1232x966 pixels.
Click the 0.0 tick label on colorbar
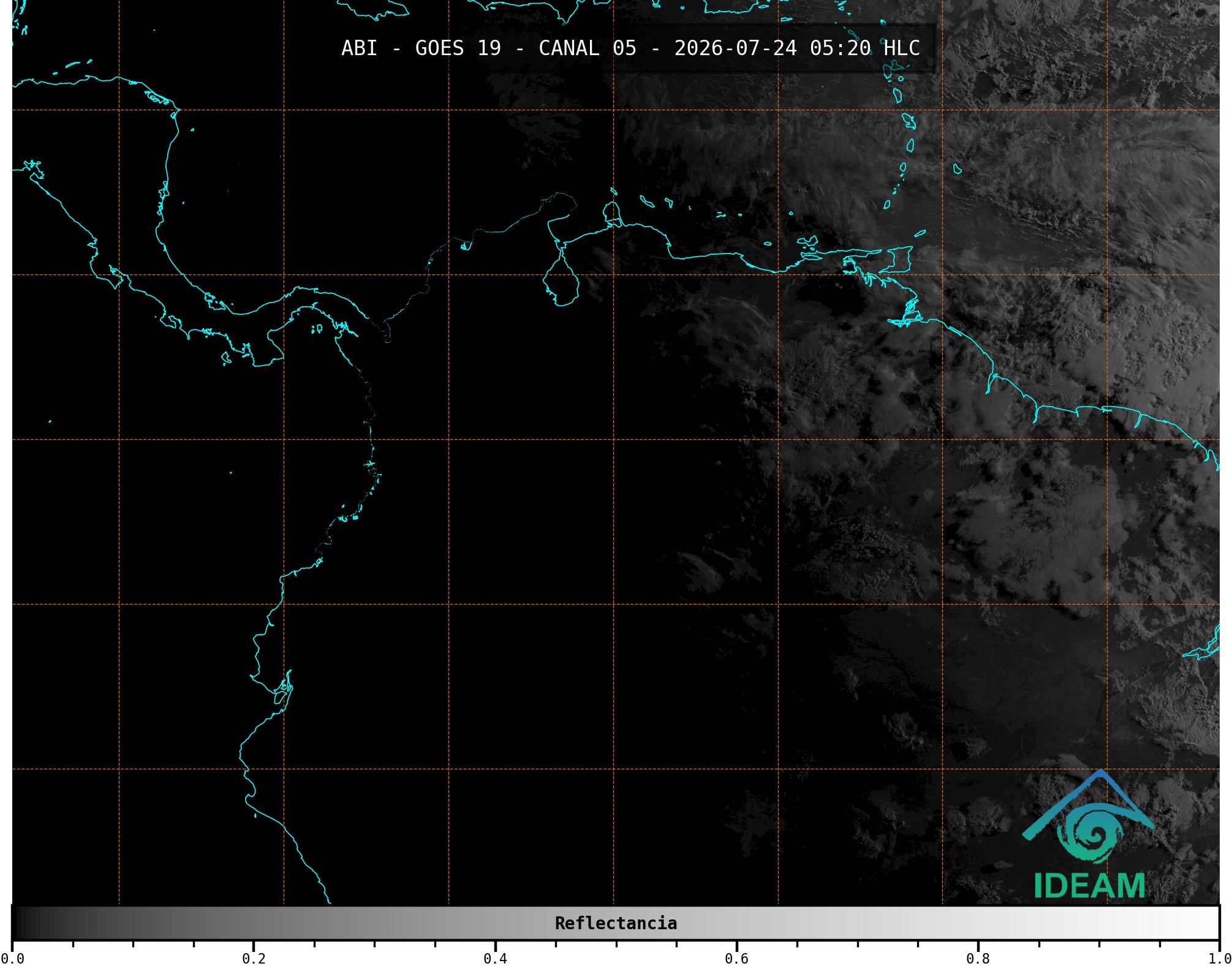coord(12,959)
